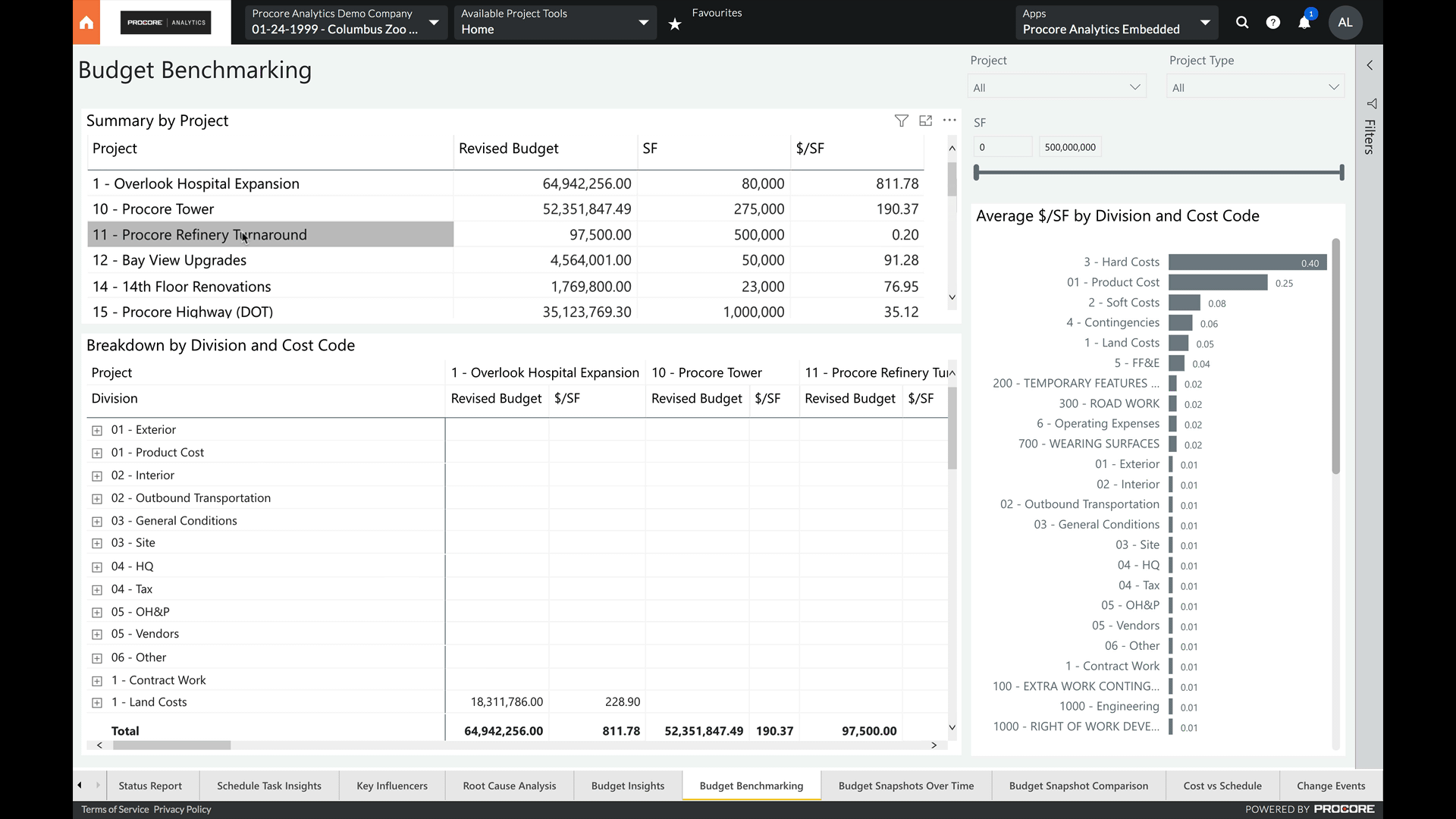
Task: Expand the 01 - Exterior division row
Action: click(97, 430)
